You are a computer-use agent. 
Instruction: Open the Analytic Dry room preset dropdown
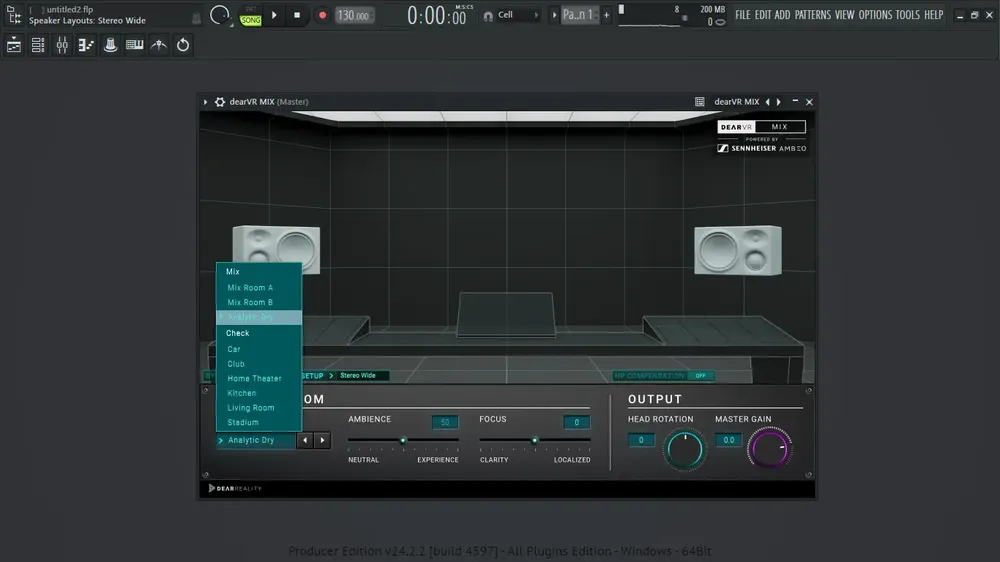[x=256, y=440]
